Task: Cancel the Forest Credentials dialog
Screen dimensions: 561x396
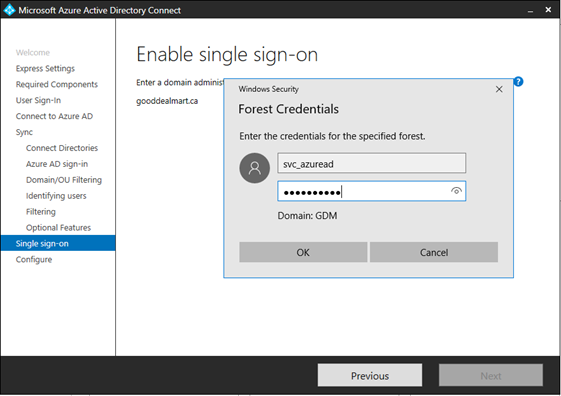Action: (434, 252)
